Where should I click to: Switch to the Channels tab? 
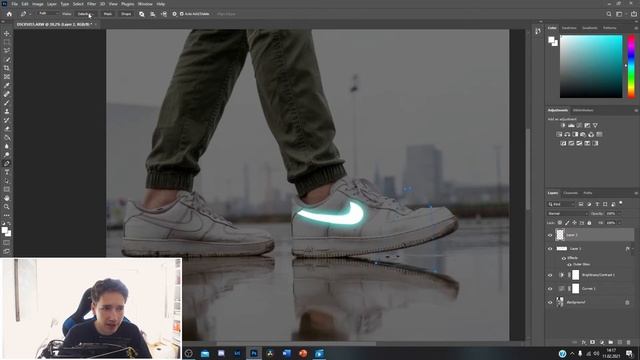point(571,193)
